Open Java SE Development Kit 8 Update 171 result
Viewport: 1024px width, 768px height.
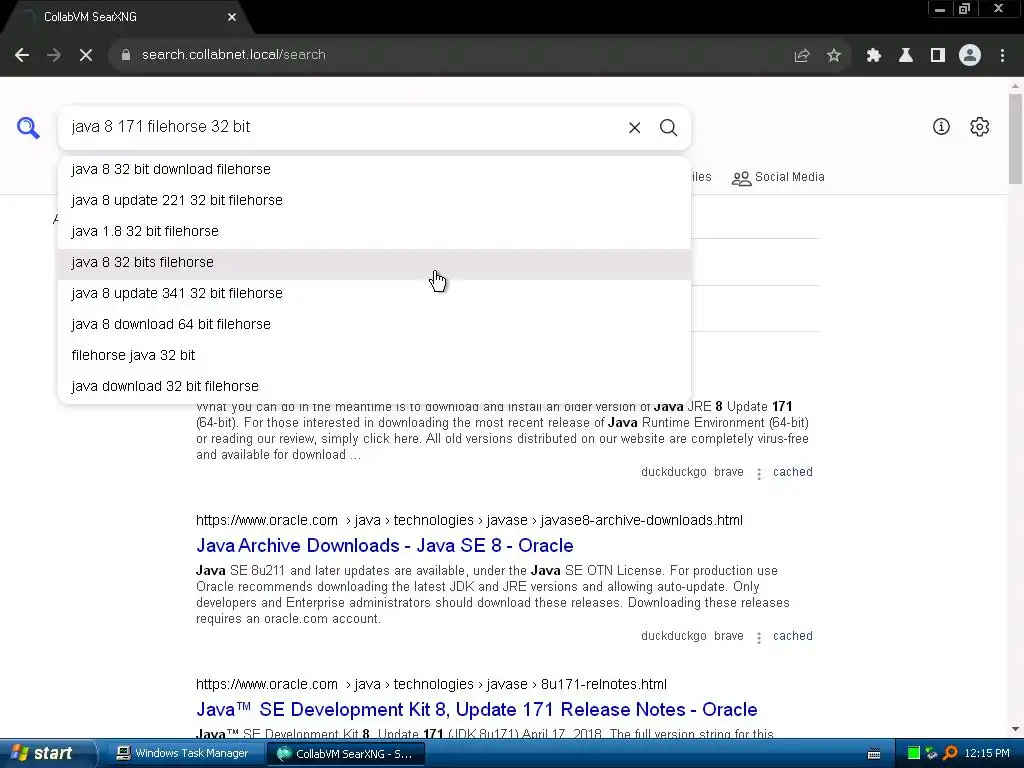pyautogui.click(x=477, y=709)
